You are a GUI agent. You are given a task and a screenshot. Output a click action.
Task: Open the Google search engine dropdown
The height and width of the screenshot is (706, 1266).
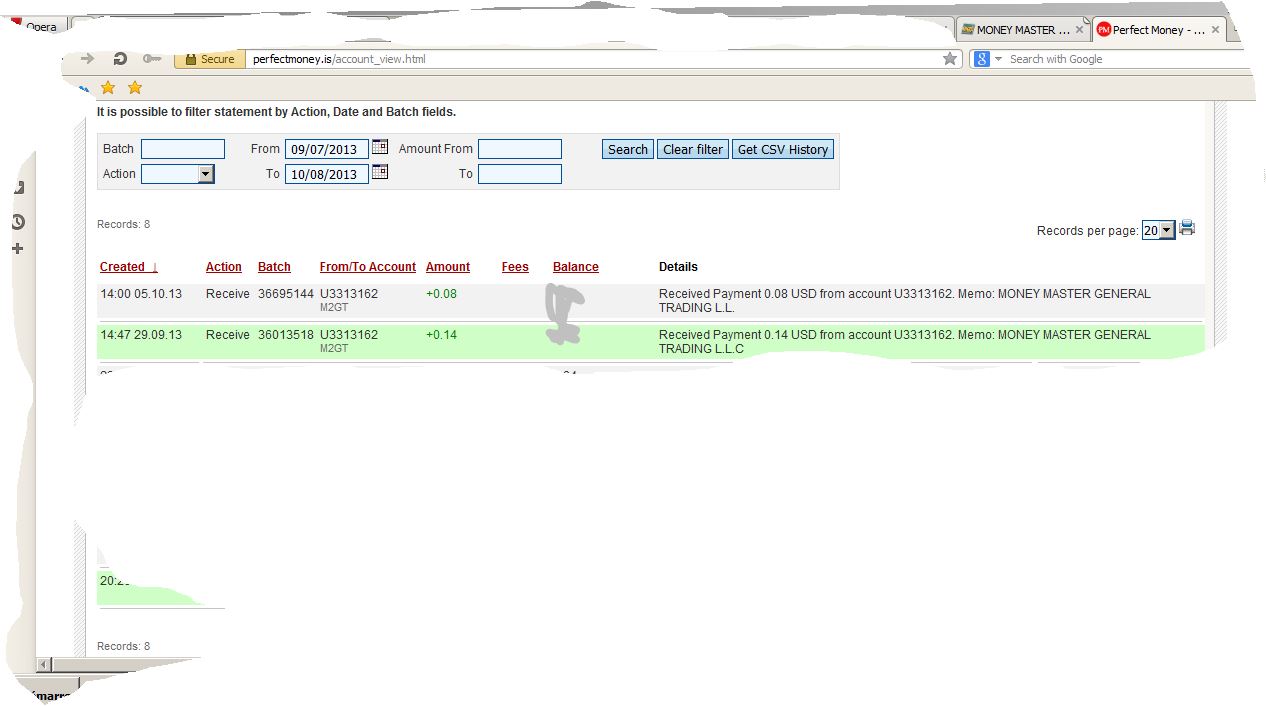tap(988, 59)
